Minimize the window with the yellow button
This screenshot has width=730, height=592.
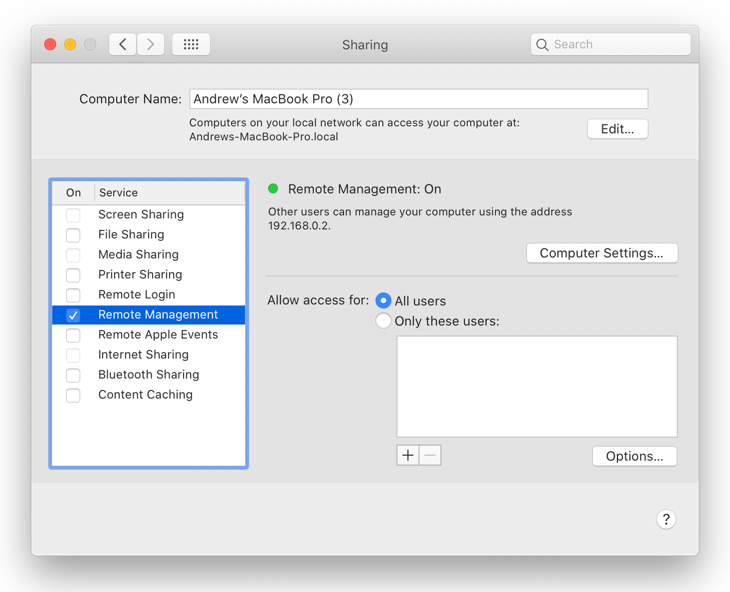[70, 44]
